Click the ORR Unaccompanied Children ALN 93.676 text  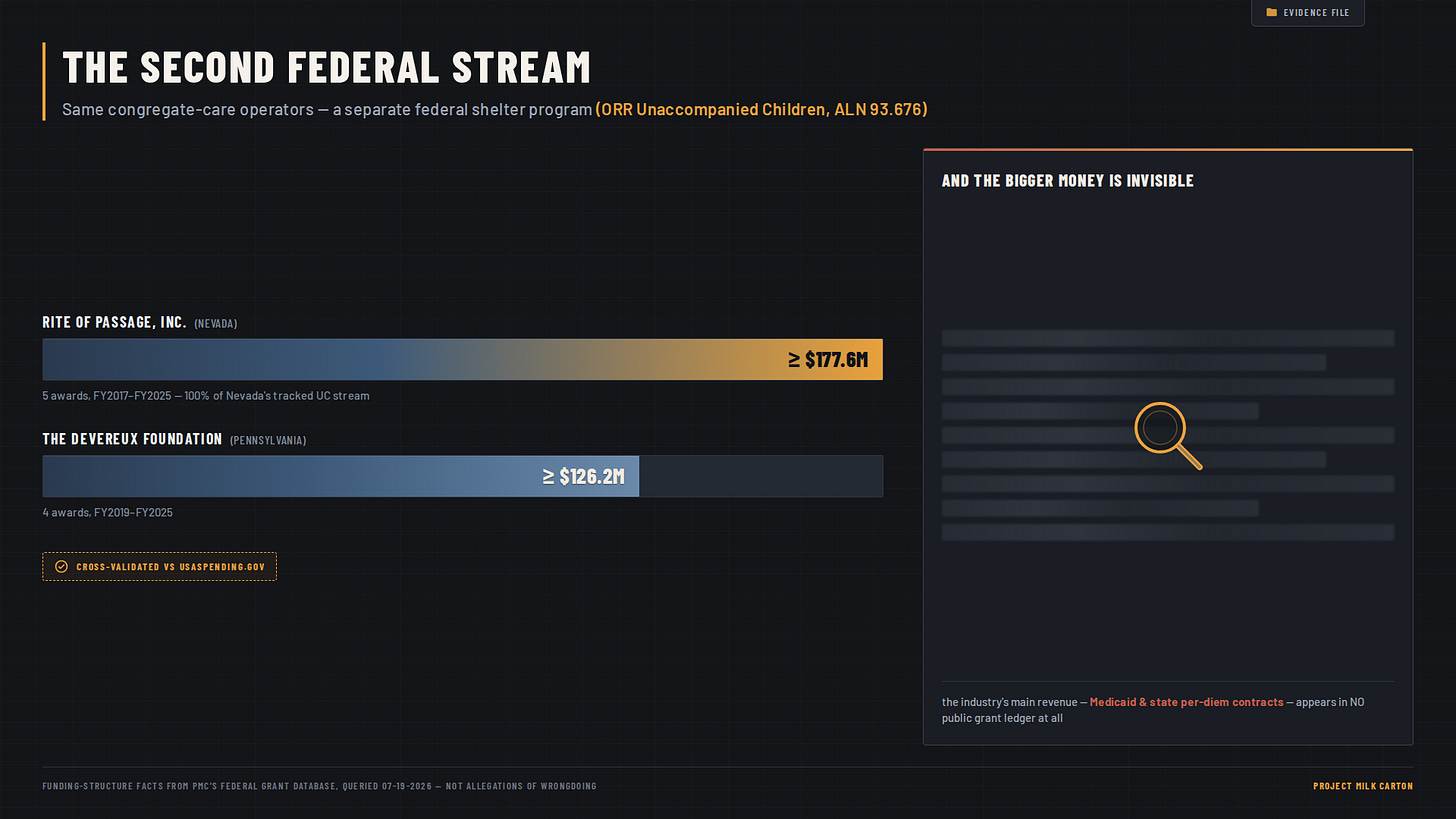pyautogui.click(x=761, y=109)
